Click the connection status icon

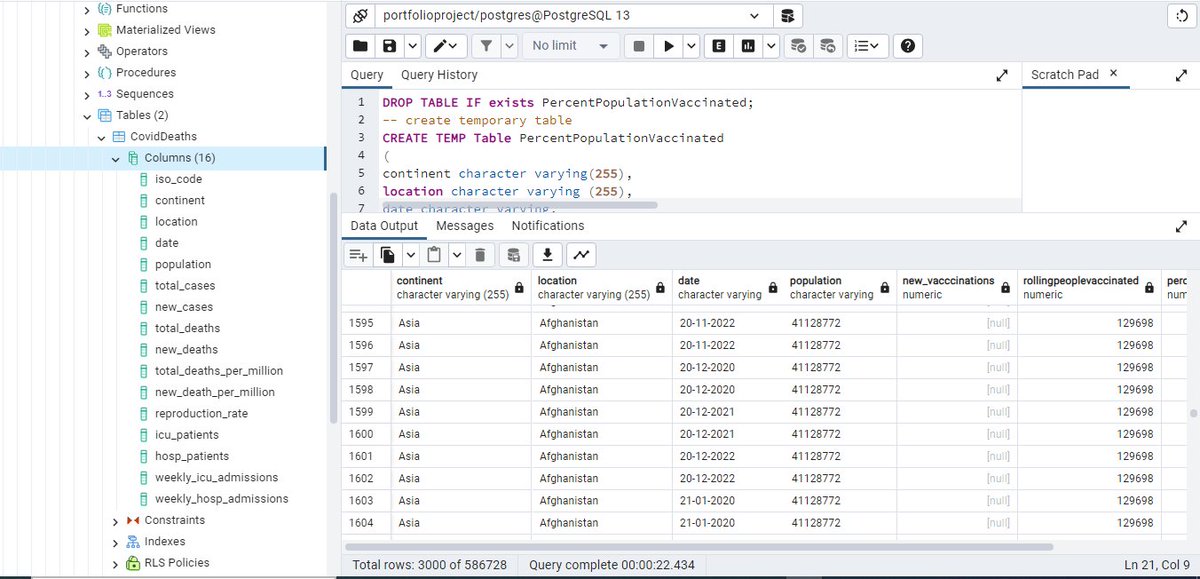point(360,16)
